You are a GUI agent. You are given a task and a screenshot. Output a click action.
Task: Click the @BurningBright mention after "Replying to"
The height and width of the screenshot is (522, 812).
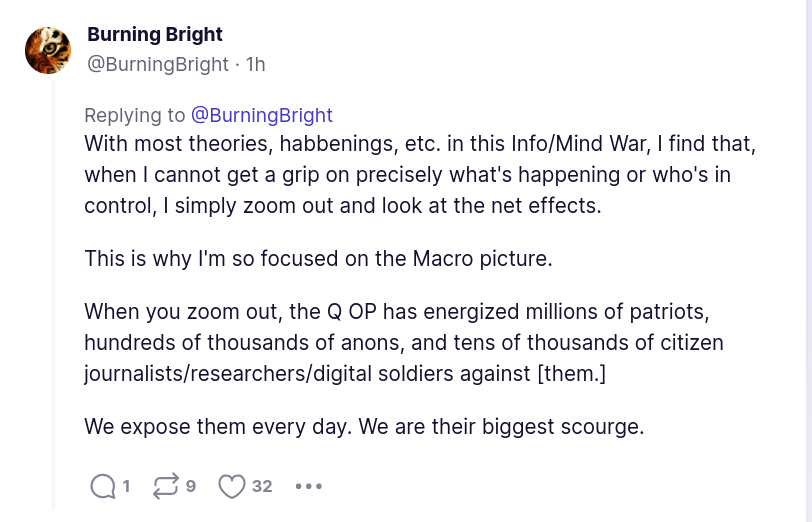262,115
